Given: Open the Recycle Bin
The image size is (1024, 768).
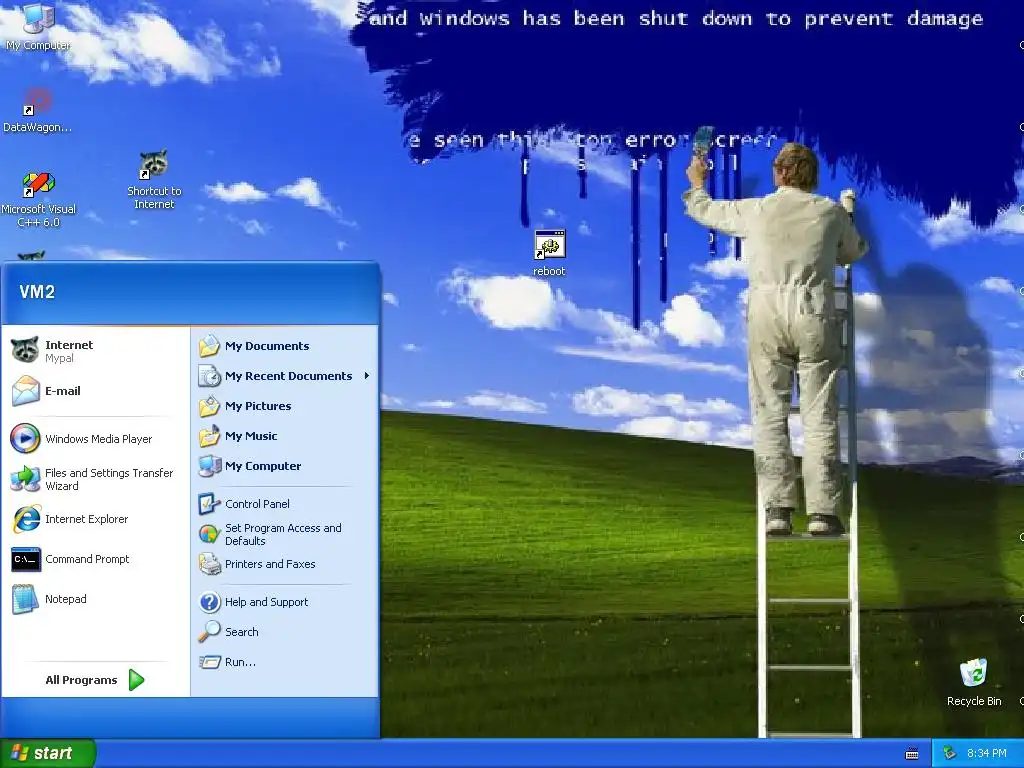Looking at the screenshot, I should click(x=974, y=682).
